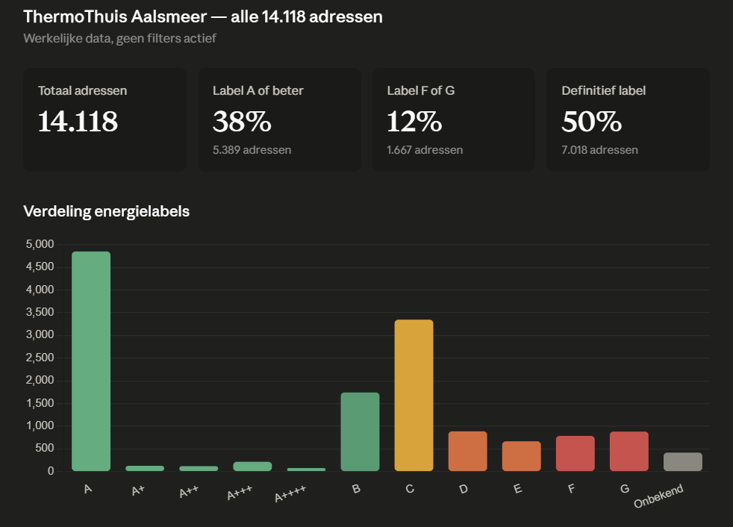Click the 2,500 y-axis label

[40, 358]
